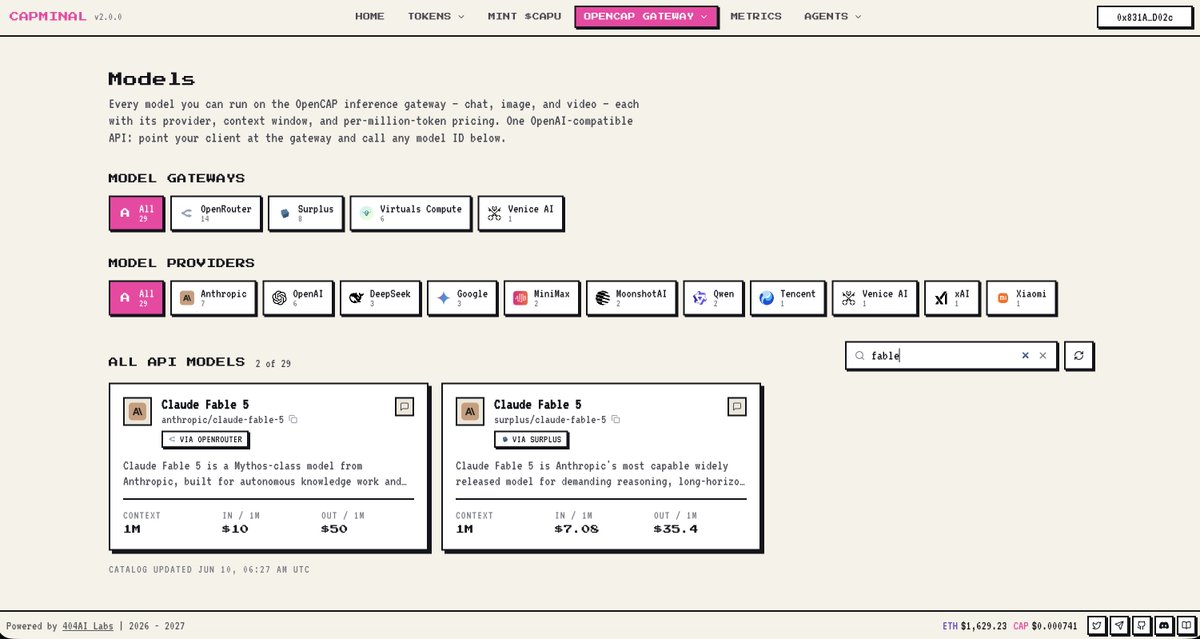Filter providers by MiniMax
The width and height of the screenshot is (1200, 639).
(541, 298)
